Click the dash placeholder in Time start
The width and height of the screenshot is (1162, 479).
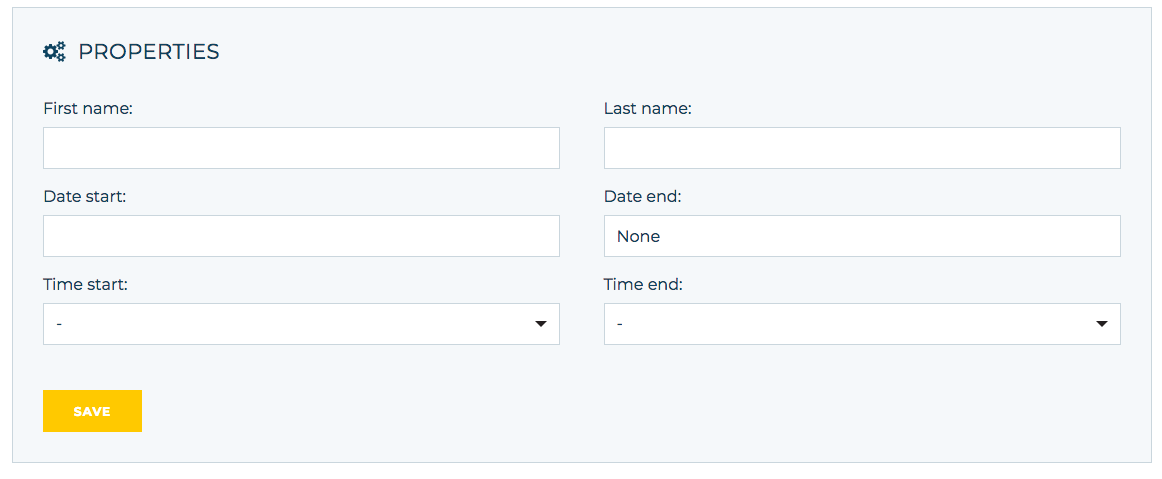[x=59, y=324]
